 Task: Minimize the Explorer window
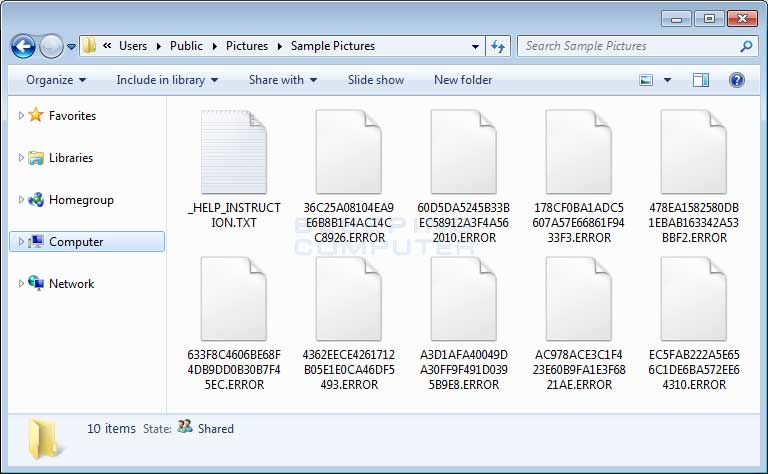point(676,19)
